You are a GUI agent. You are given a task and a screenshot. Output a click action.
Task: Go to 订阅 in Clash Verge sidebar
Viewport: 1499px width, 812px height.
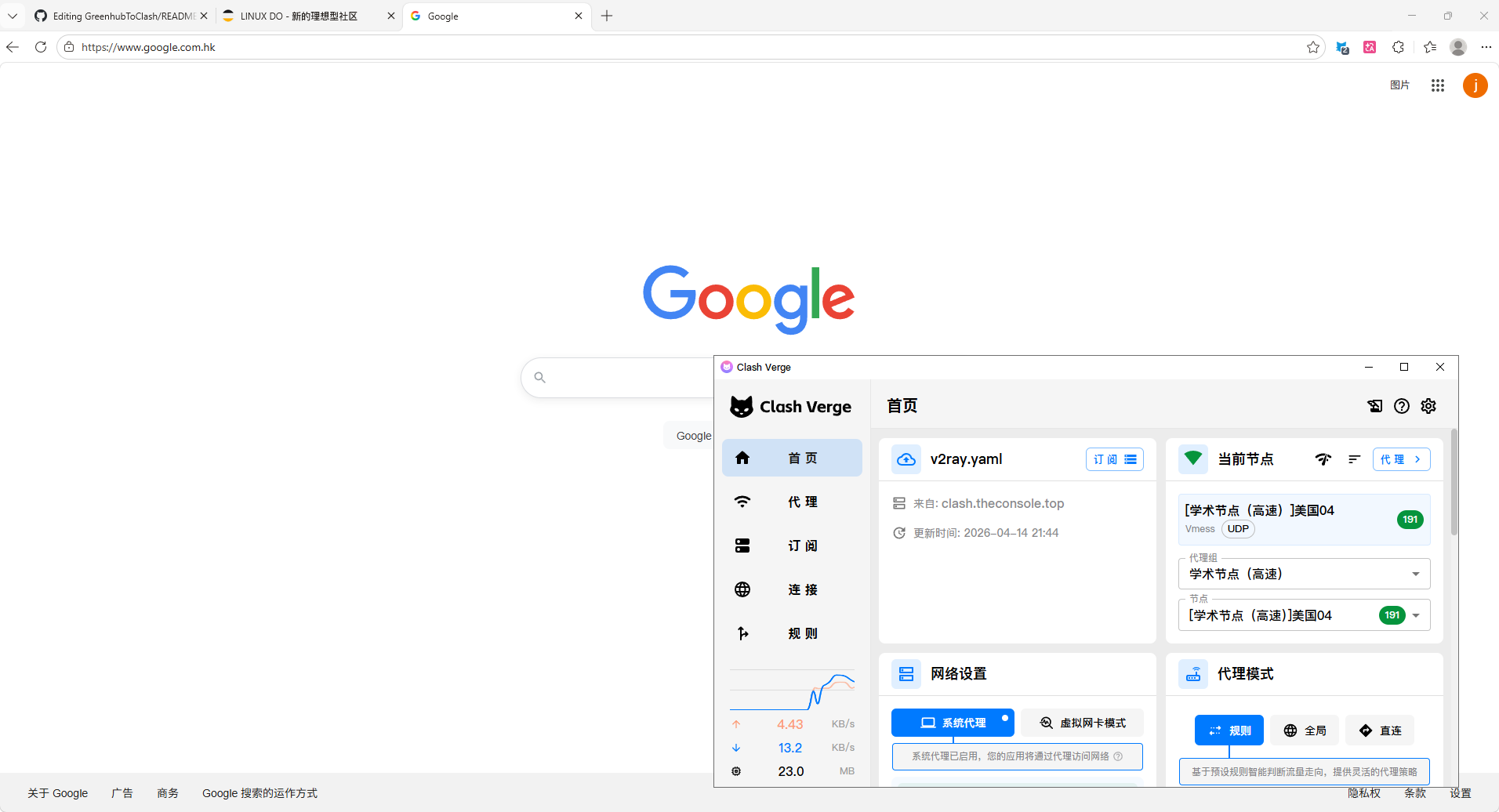[792, 546]
